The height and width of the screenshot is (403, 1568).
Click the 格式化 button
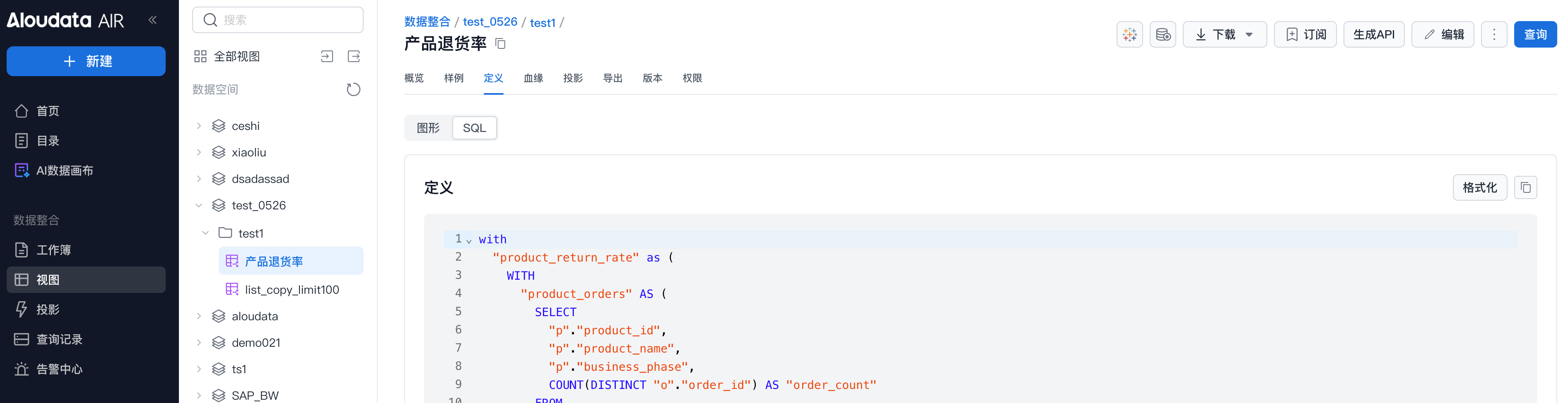click(1479, 188)
